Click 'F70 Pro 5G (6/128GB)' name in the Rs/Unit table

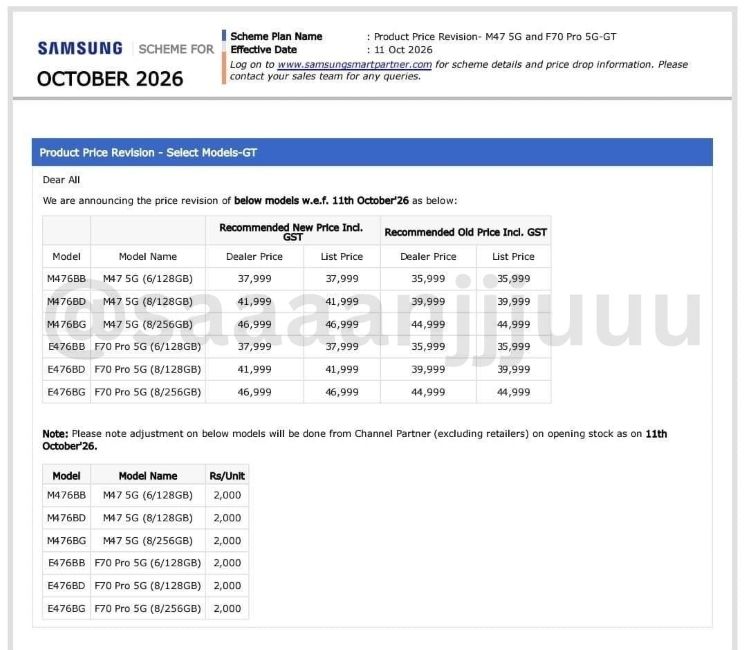click(x=148, y=563)
